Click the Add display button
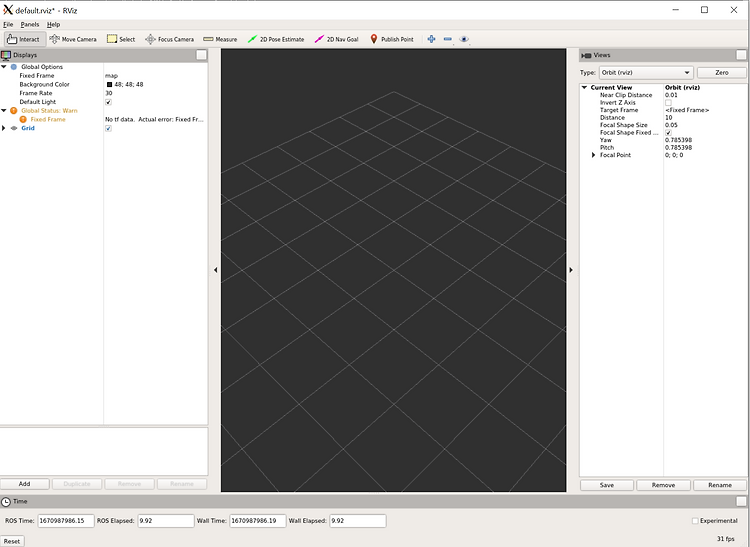 pyautogui.click(x=24, y=484)
